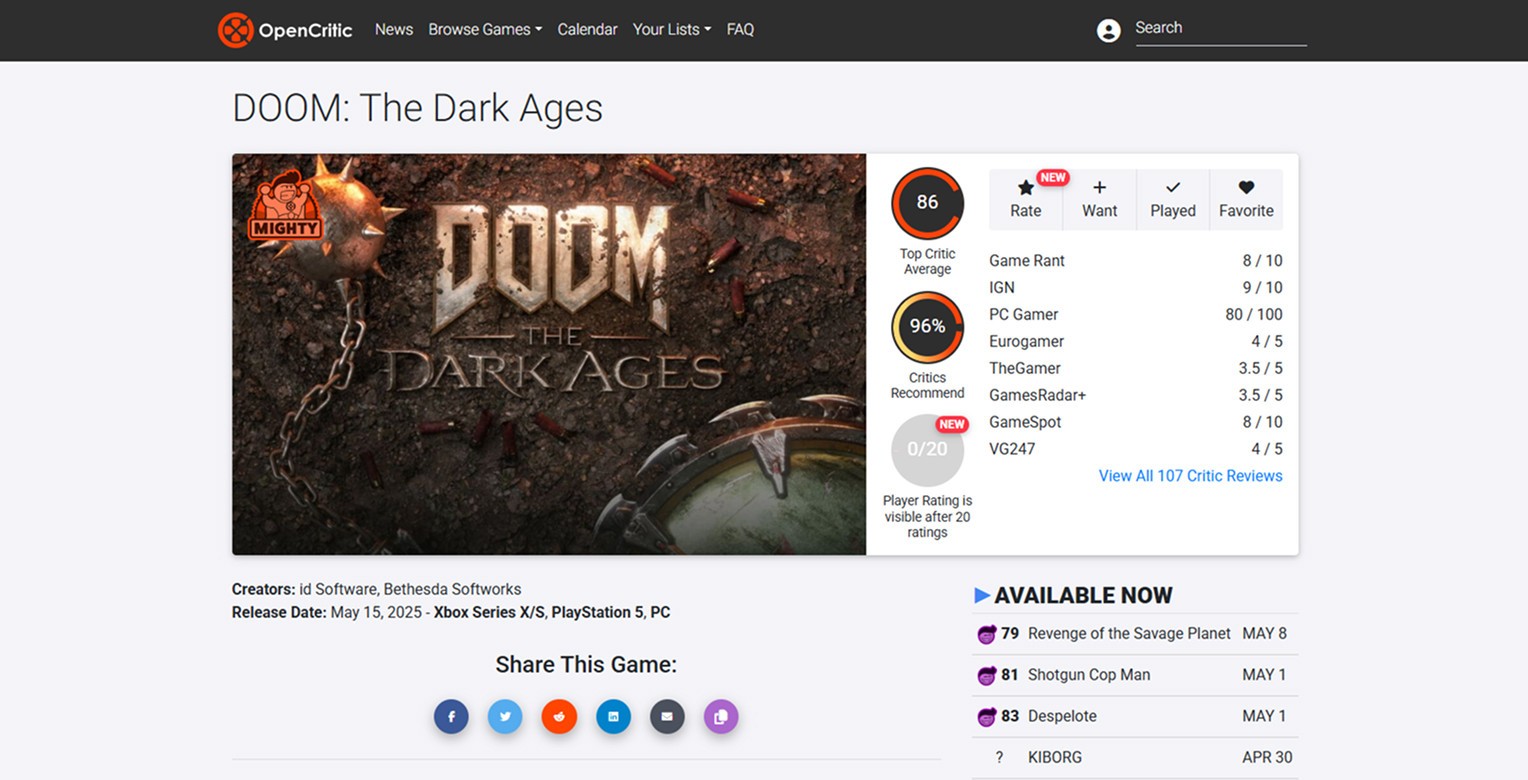The height and width of the screenshot is (780, 1528).
Task: Copy link with purple copy icon
Action: (721, 716)
